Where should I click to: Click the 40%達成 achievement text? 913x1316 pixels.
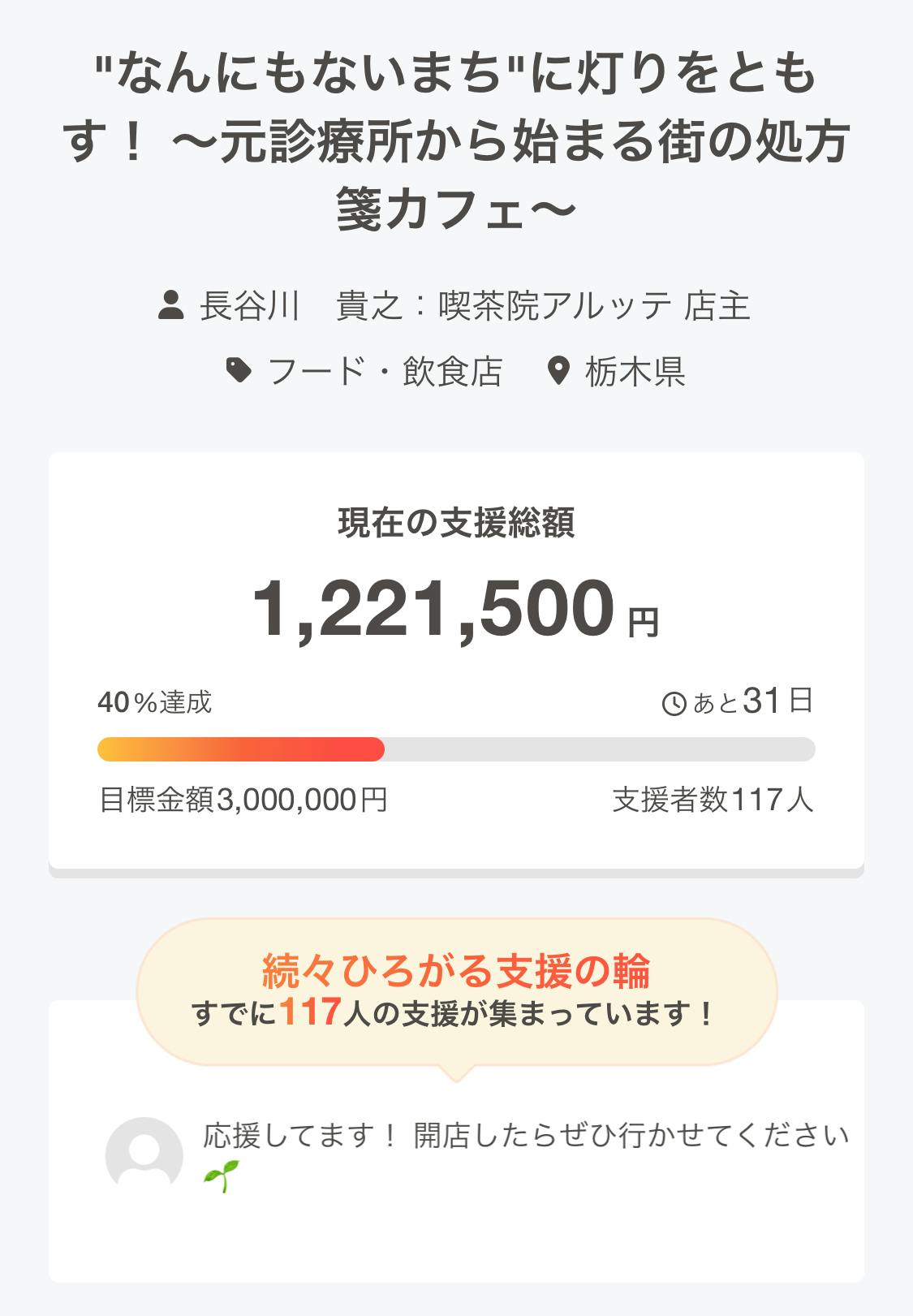155,702
